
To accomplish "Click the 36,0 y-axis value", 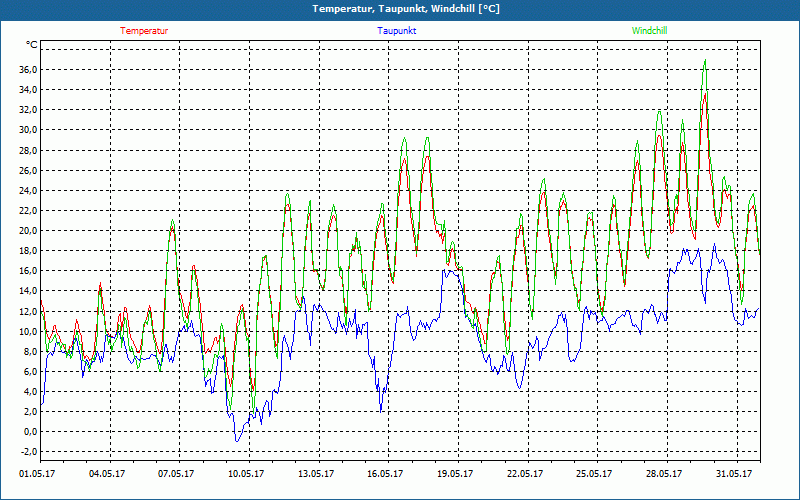I will coord(29,69).
